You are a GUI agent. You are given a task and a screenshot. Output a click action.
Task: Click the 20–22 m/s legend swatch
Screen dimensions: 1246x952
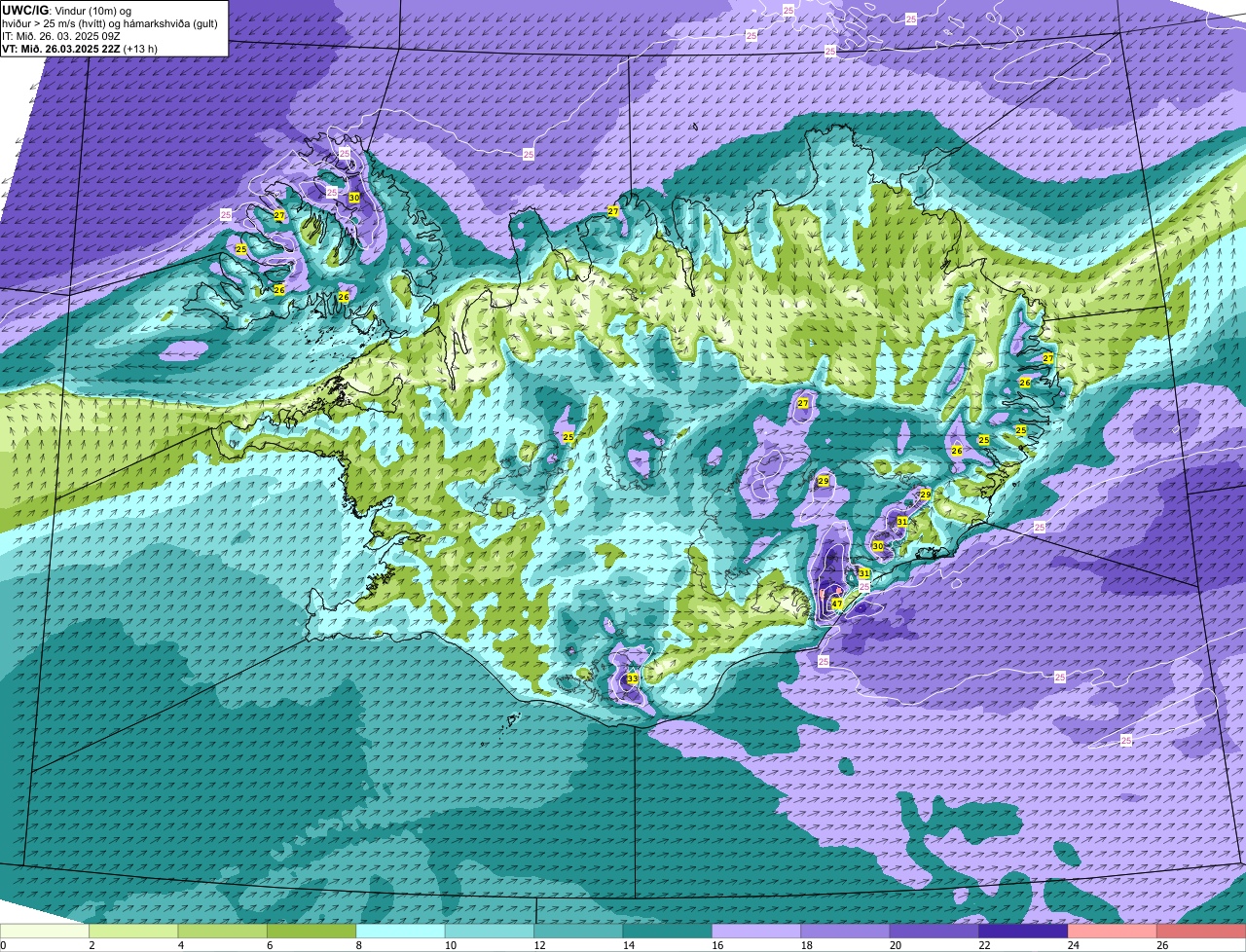(x=935, y=932)
